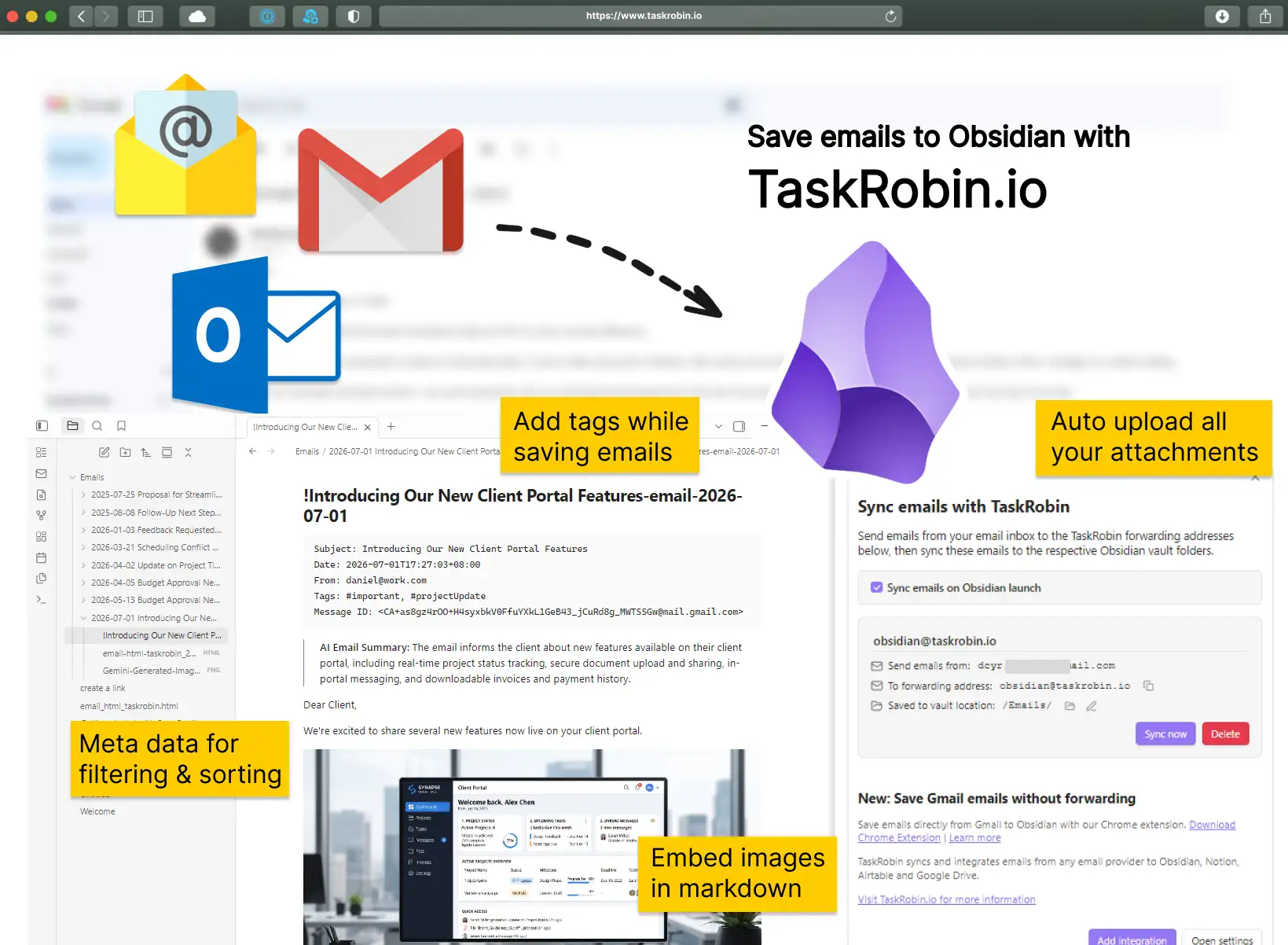Close the !Introducing Our New Client tab
Image resolution: width=1288 pixels, height=945 pixels.
pos(367,428)
